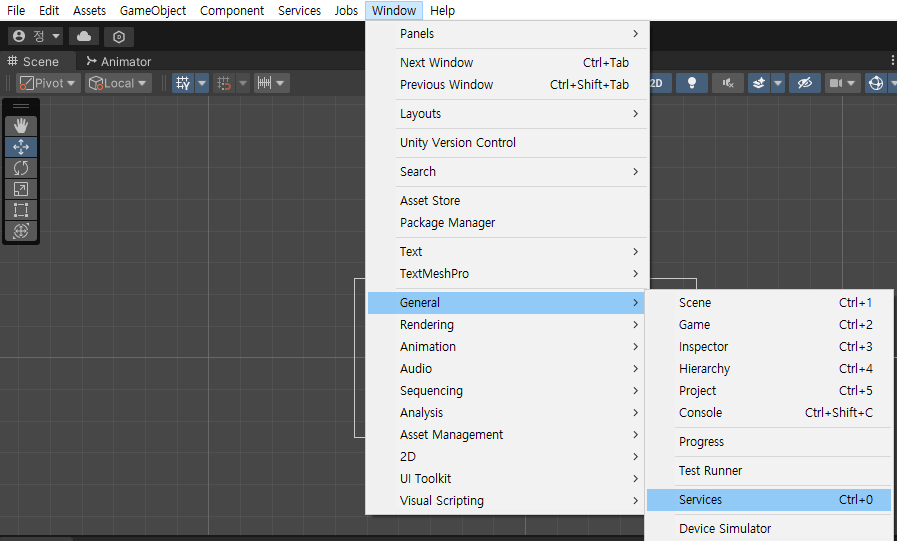Screen dimensions: 897x541
Task: Toggle scene audio mute
Action: [728, 83]
